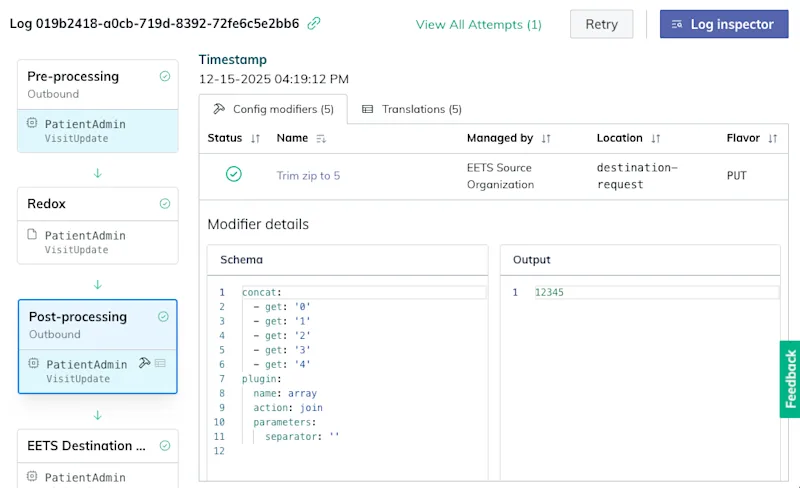Click the EETS Source Organization cell
Image resolution: width=800 pixels, height=488 pixels.
point(500,176)
